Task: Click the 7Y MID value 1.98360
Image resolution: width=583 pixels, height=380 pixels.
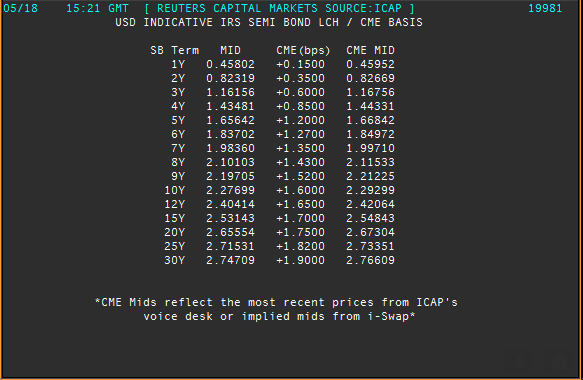Action: tap(231, 148)
